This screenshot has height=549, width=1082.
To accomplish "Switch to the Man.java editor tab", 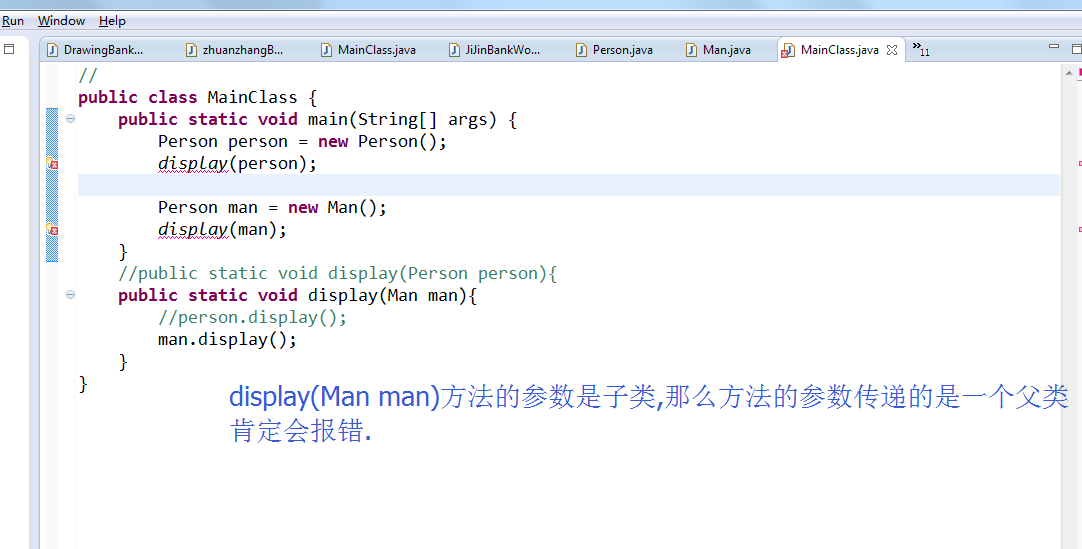I will [719, 50].
